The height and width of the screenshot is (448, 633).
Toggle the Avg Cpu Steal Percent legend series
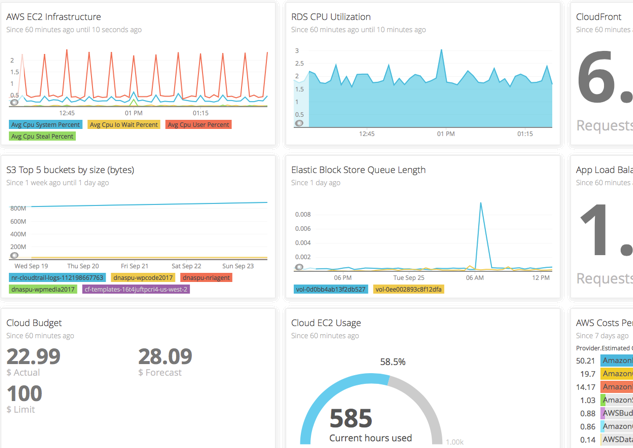pos(42,136)
